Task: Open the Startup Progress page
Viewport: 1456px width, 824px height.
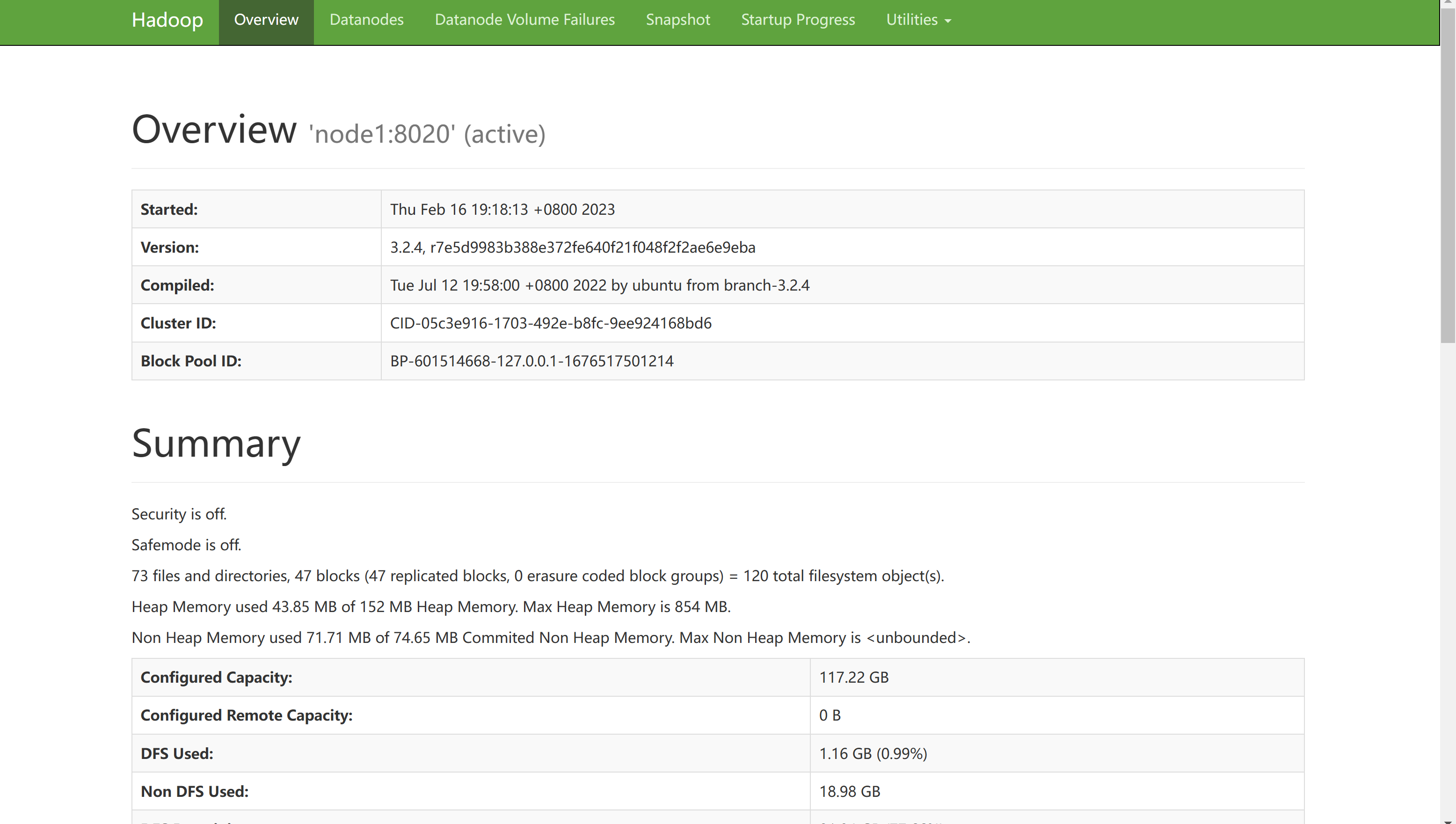Action: (797, 21)
